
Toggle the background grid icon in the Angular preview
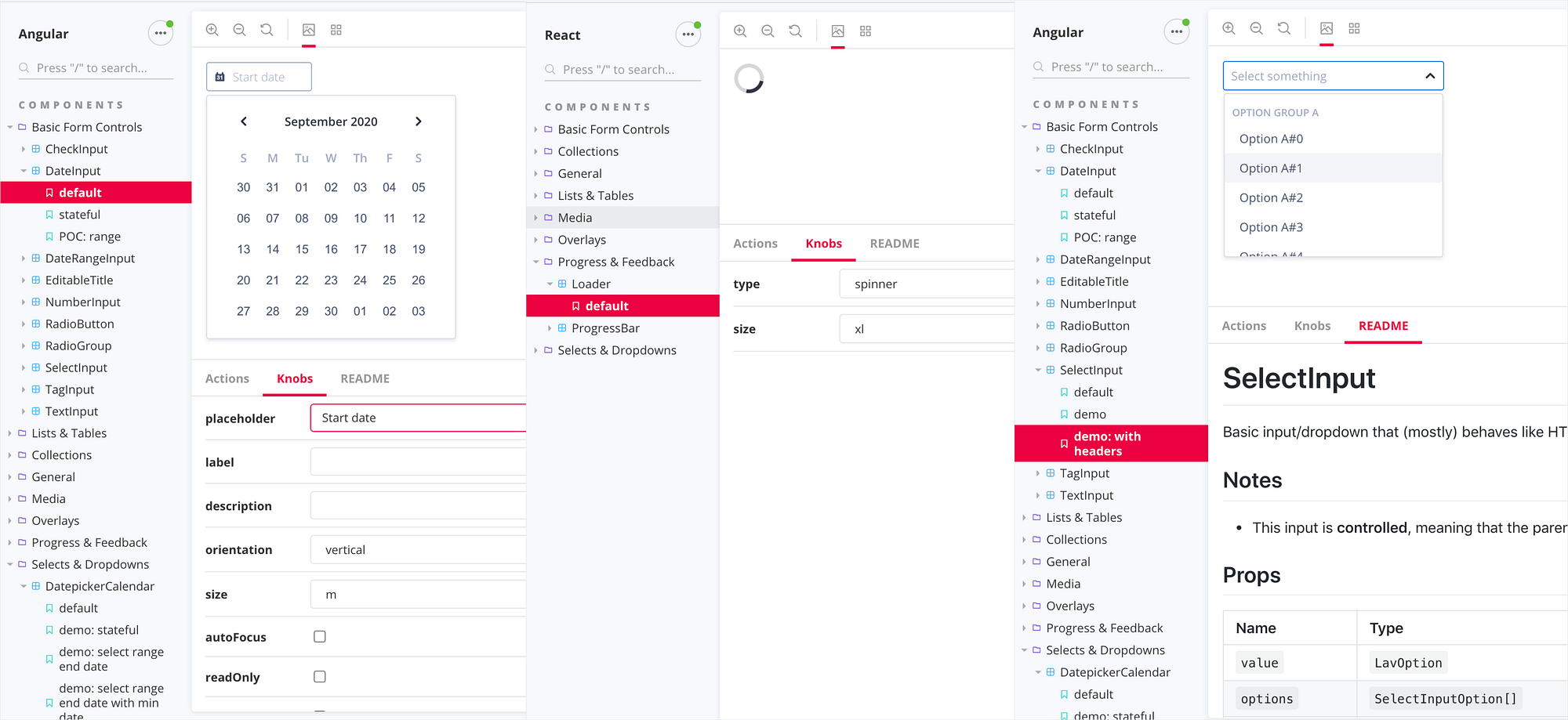(x=336, y=29)
